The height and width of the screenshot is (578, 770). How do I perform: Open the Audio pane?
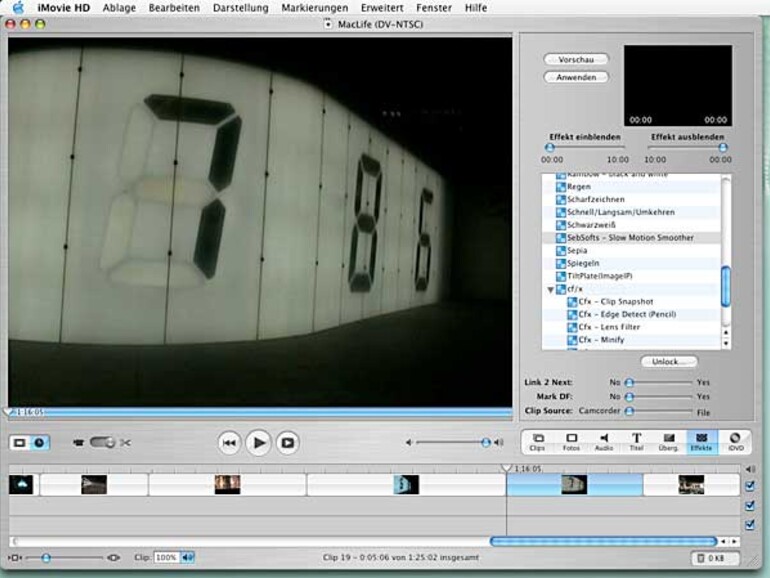[x=604, y=442]
